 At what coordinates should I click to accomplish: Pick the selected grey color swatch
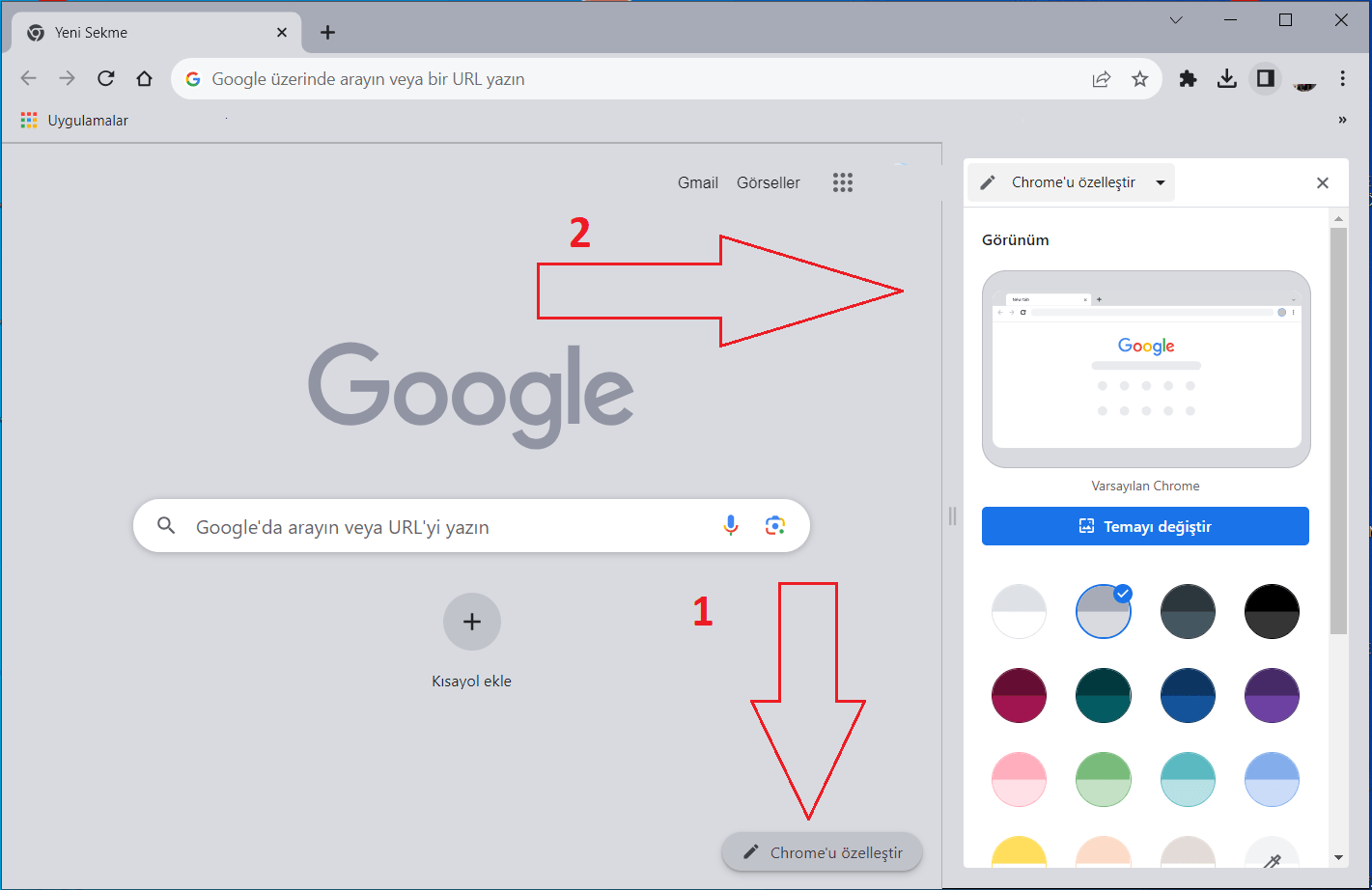1104,611
